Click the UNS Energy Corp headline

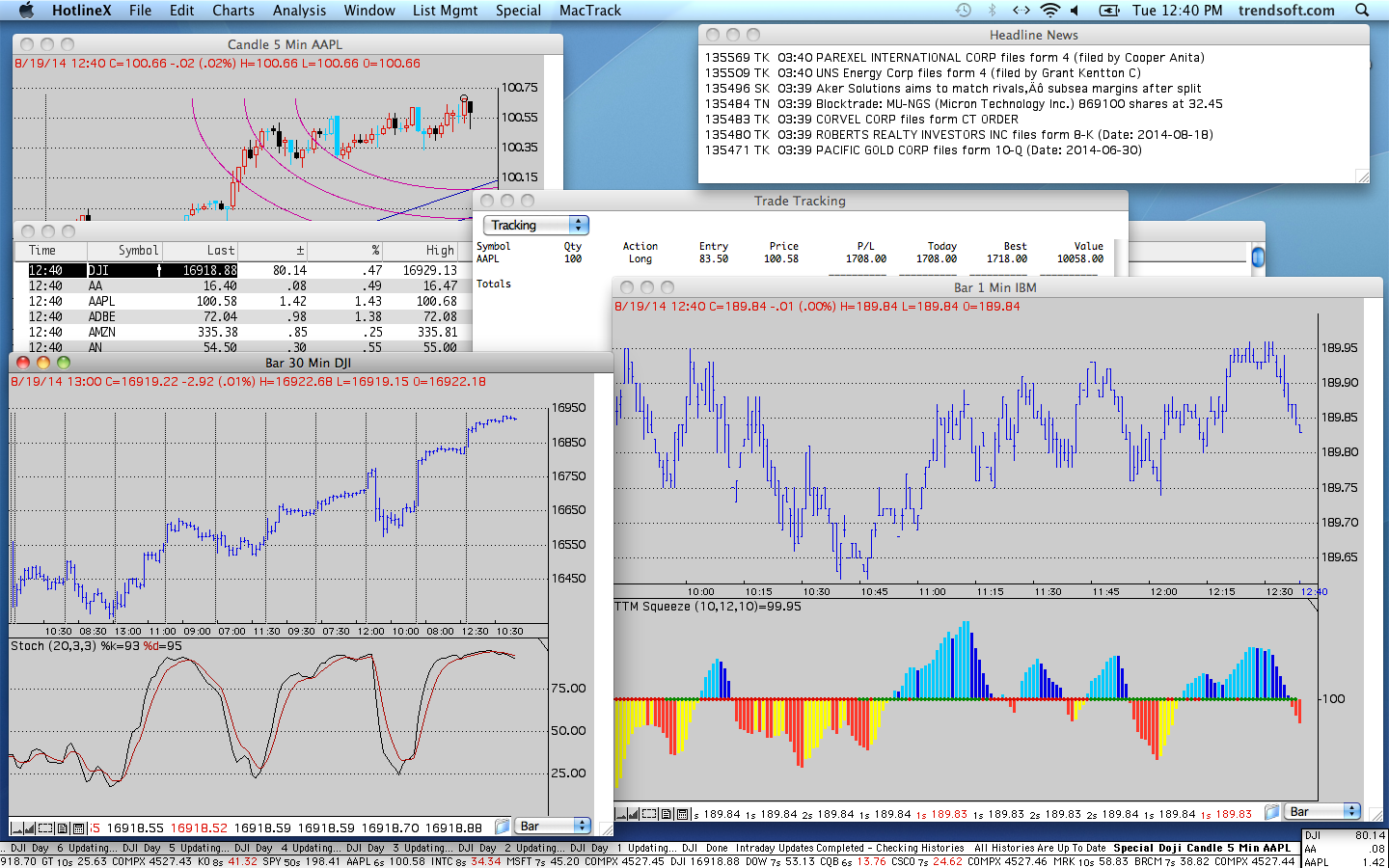pyautogui.click(x=923, y=73)
